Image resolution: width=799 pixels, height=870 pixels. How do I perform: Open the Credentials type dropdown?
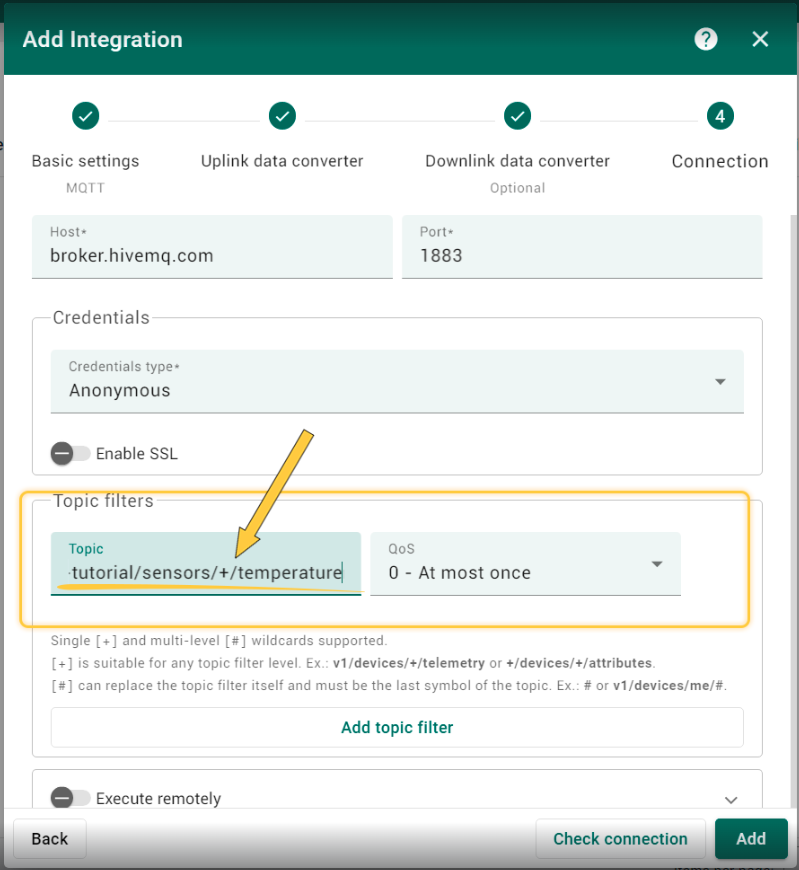397,381
